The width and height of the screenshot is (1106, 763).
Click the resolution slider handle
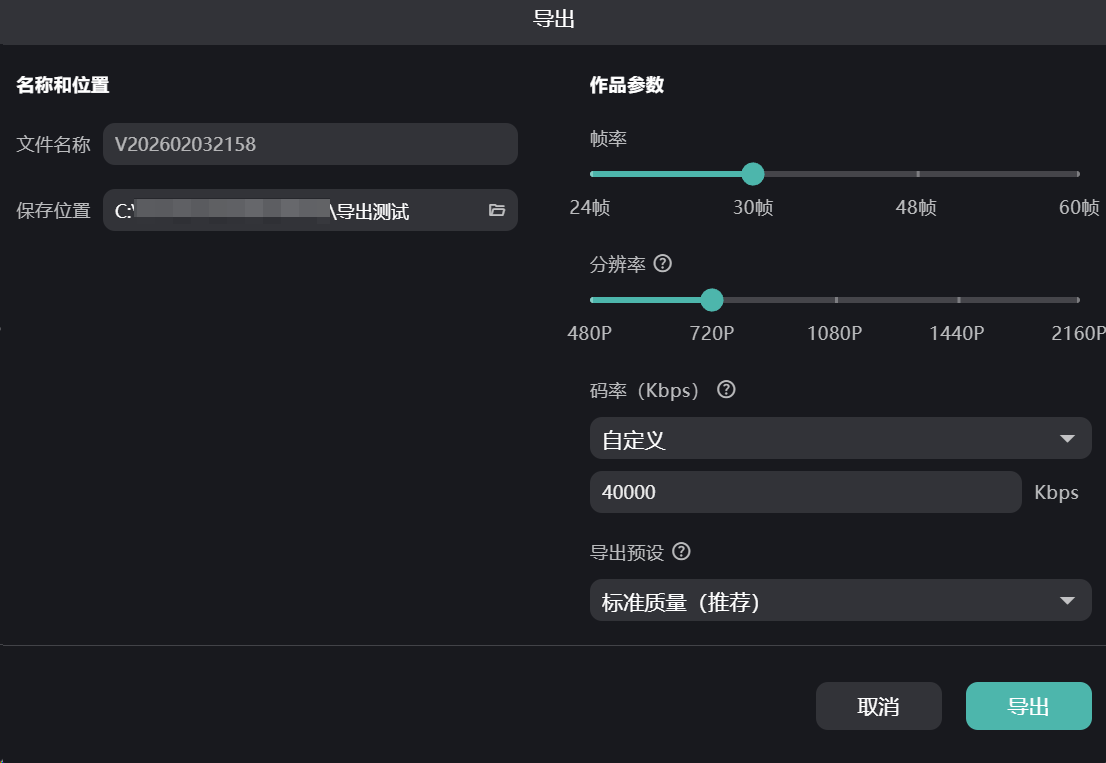tap(712, 300)
